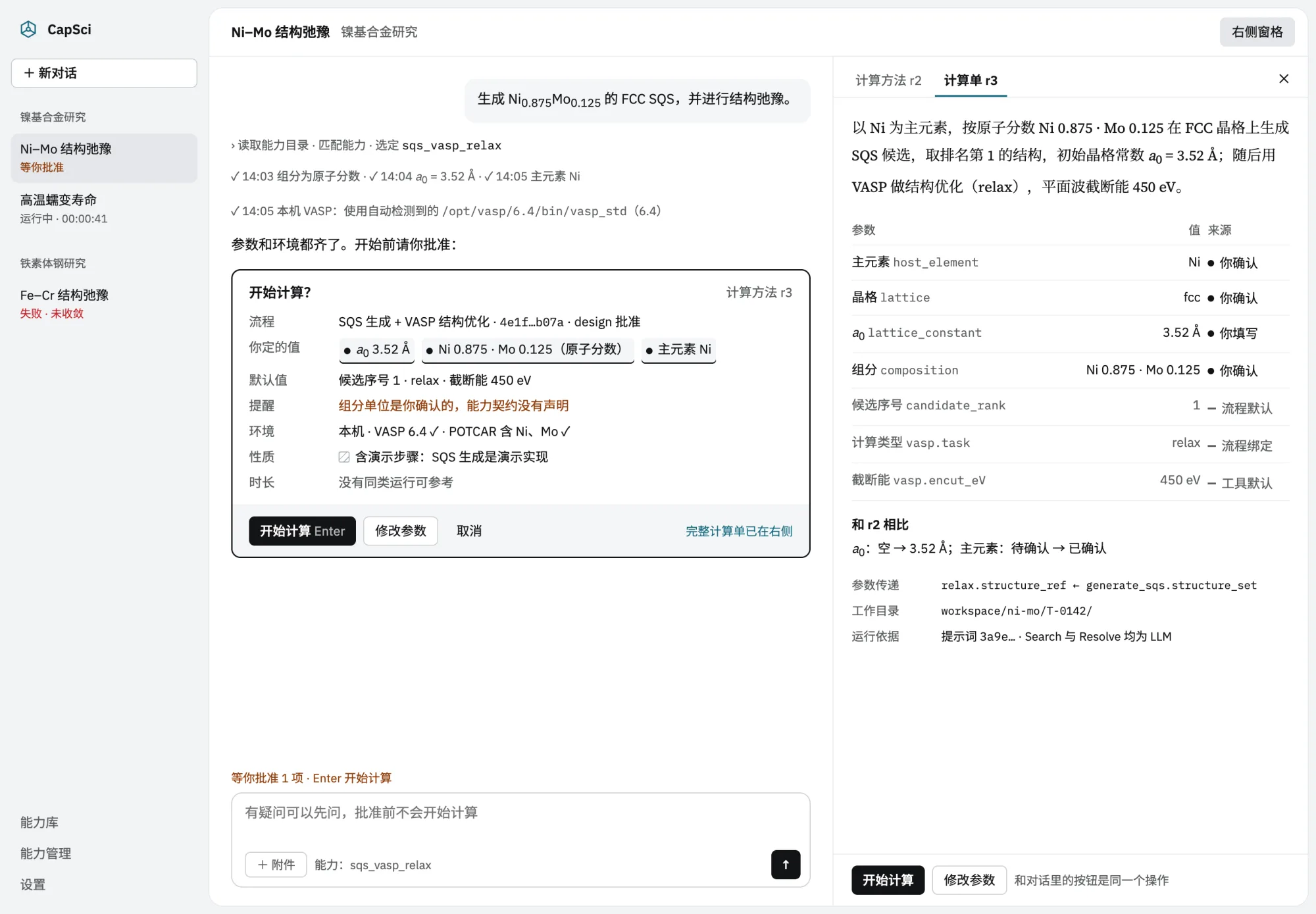Select the 截断能 vasp.encut_eV parameter row
The height and width of the screenshot is (914, 1316).
[x=1070, y=482]
